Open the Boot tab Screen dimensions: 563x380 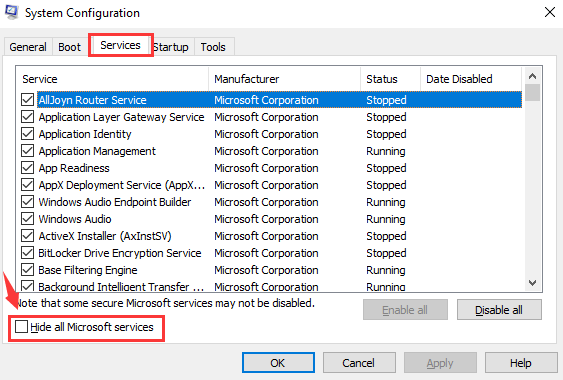(x=70, y=47)
